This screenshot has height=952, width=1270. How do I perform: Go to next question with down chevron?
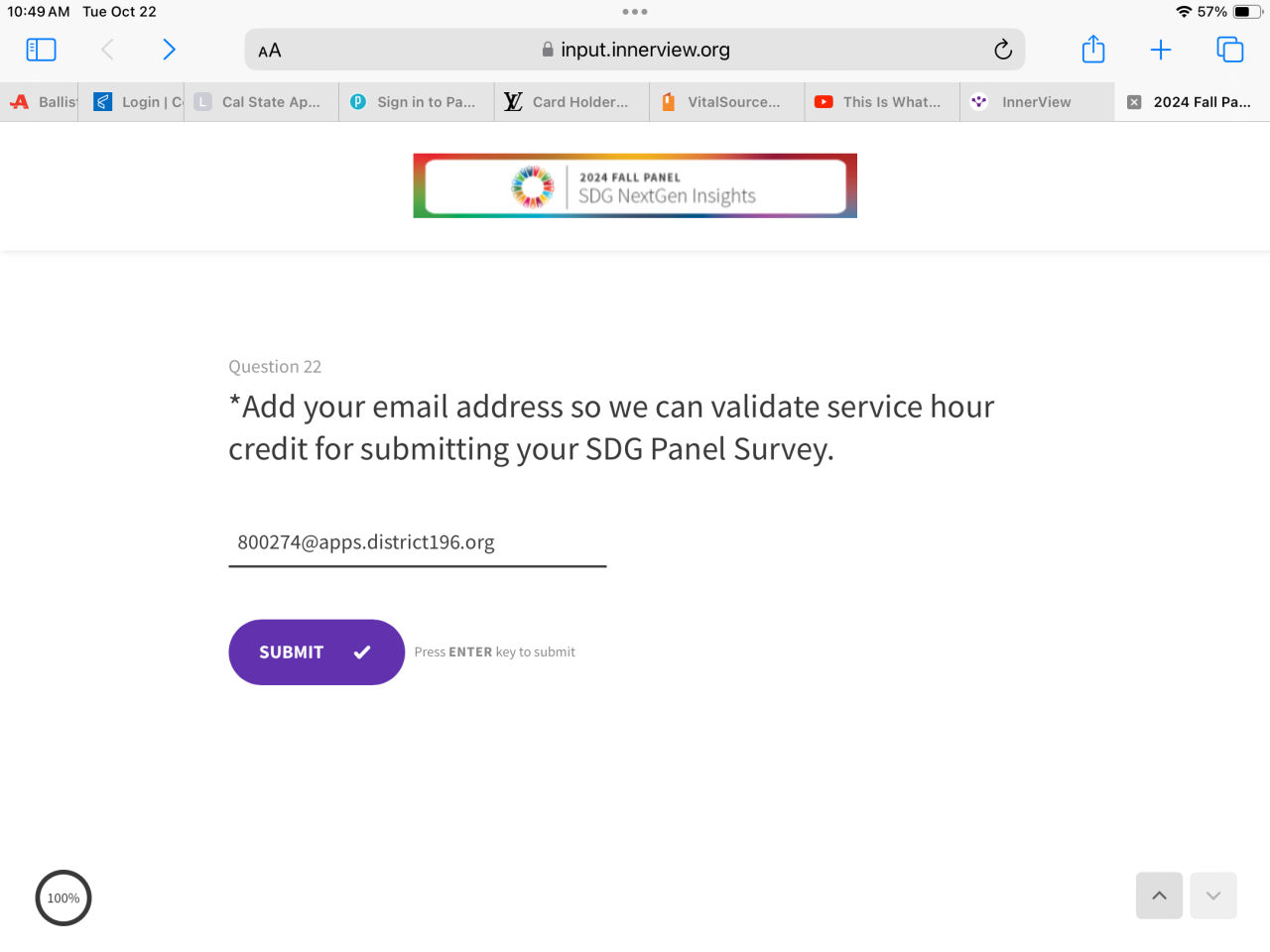coord(1213,895)
